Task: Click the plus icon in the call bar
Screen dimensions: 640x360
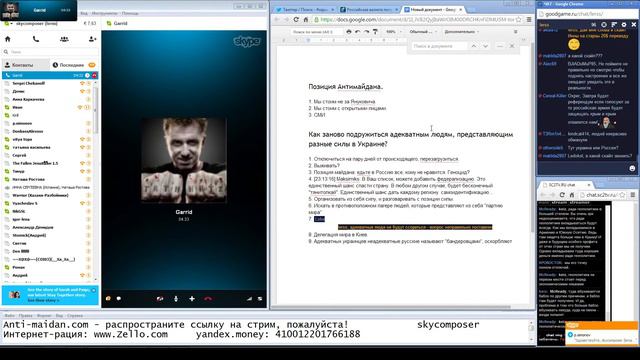Action: 192,299
